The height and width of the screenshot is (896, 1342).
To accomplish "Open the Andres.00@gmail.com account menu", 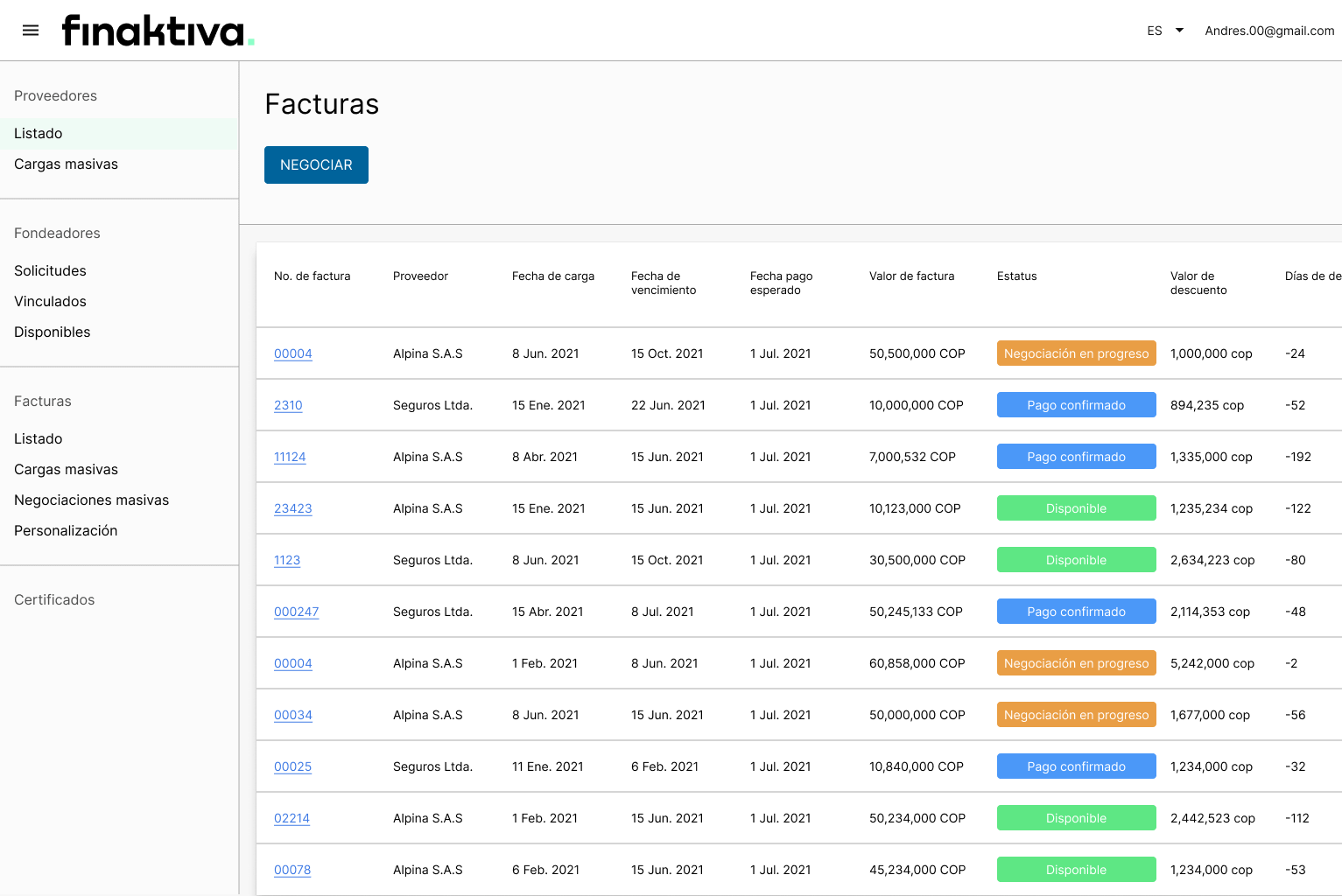I will click(1269, 31).
